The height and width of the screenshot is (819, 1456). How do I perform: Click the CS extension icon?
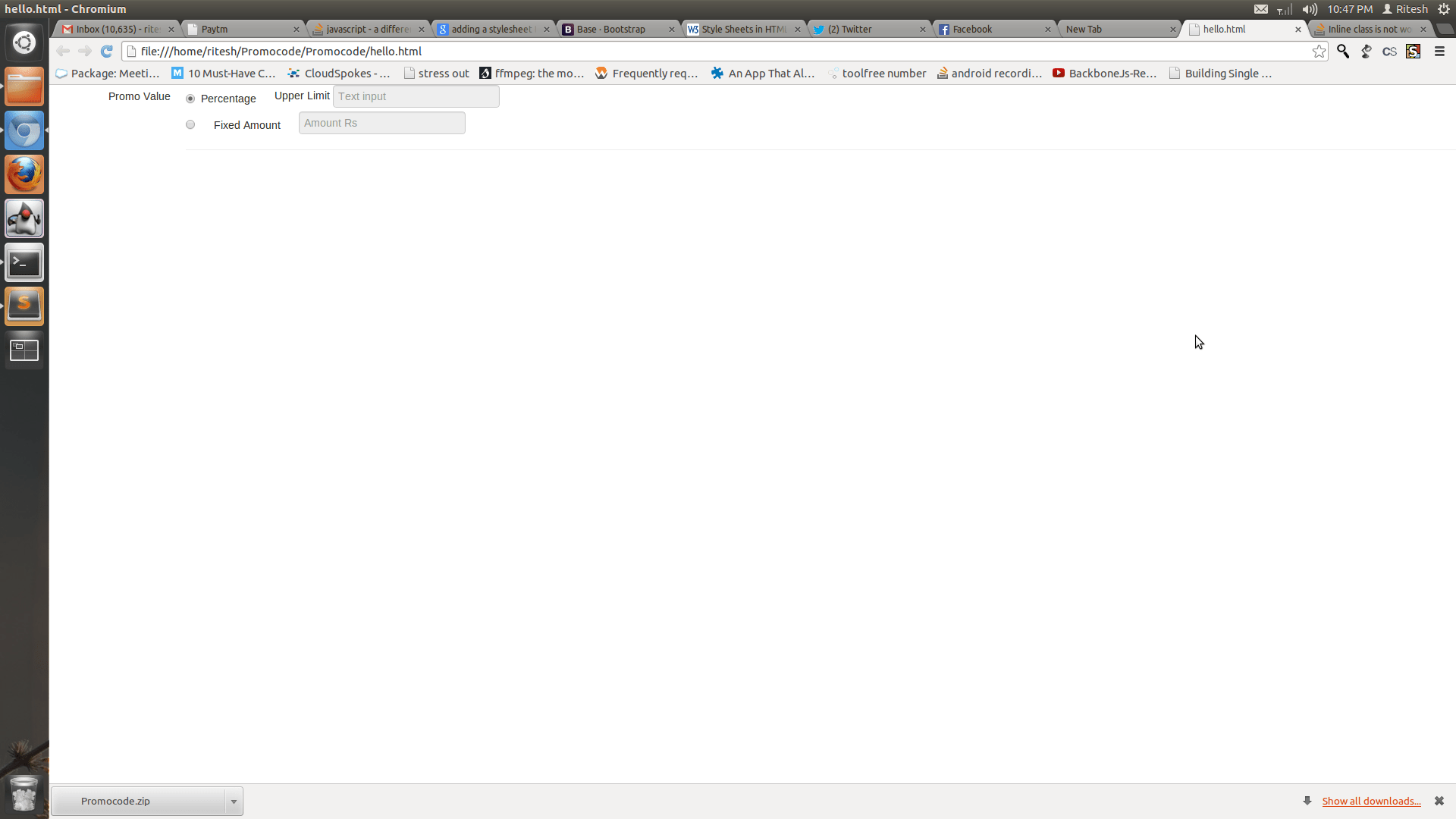(x=1389, y=51)
